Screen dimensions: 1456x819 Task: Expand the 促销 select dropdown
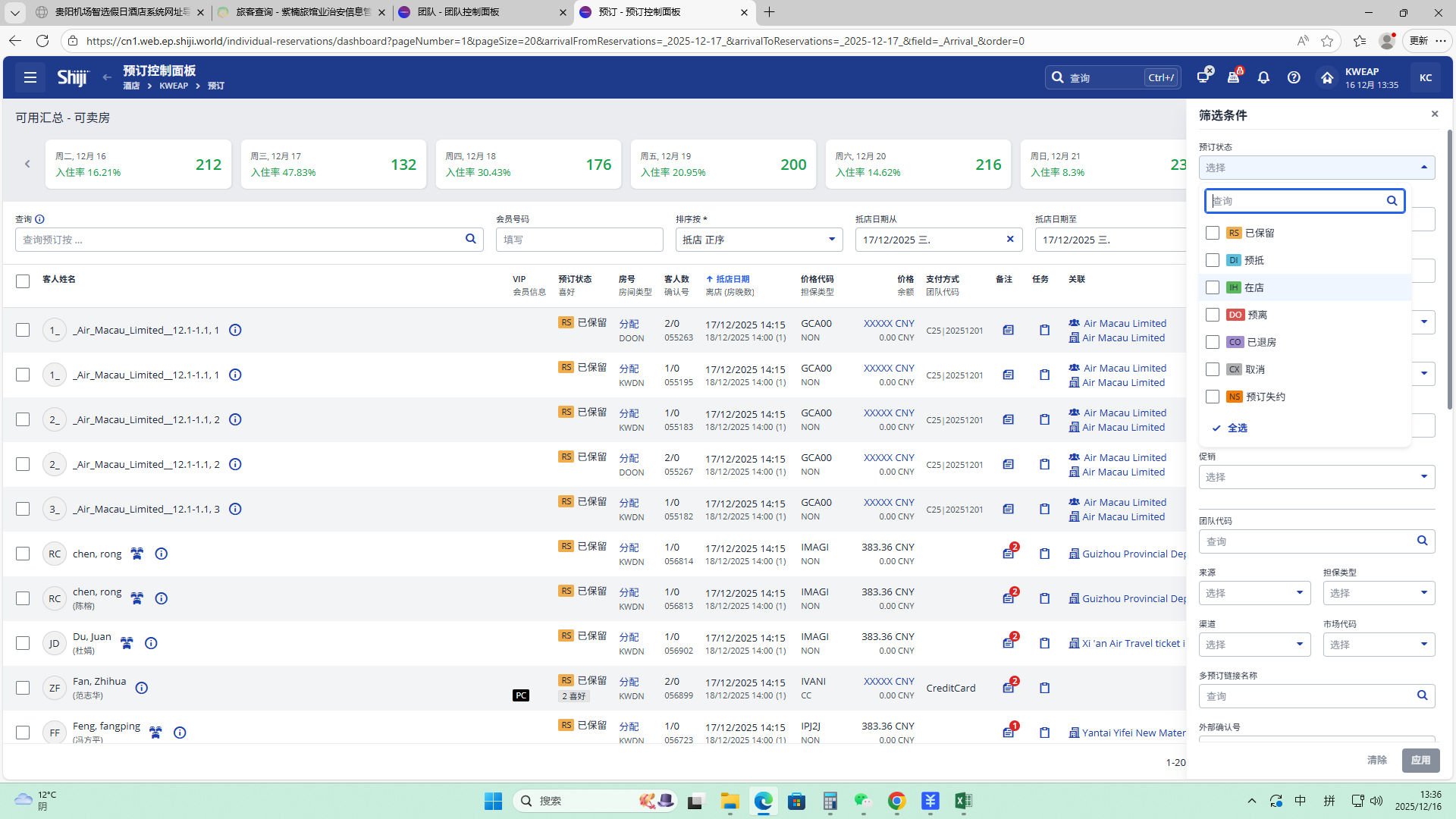[1316, 477]
